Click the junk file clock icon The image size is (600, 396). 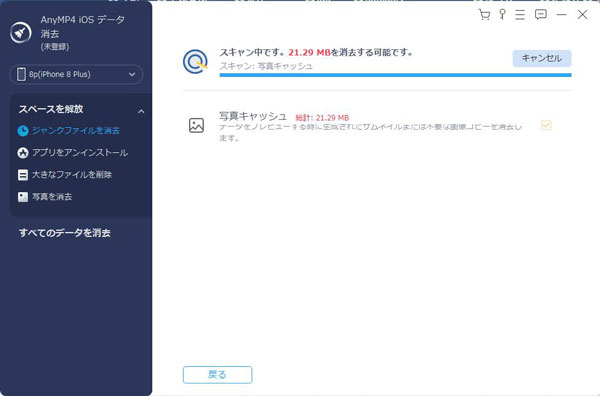[23, 131]
